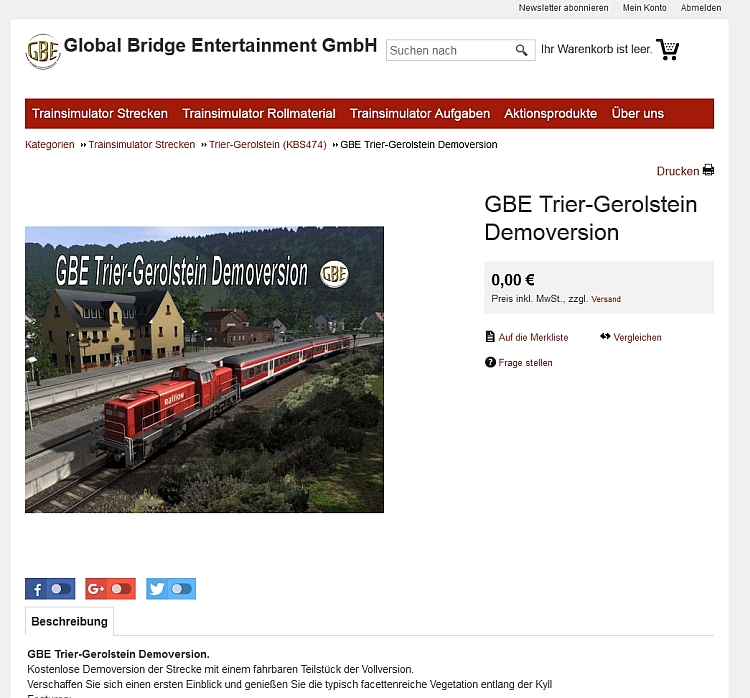This screenshot has height=698, width=750.
Task: Enable the Facebook share toggle
Action: coord(61,589)
